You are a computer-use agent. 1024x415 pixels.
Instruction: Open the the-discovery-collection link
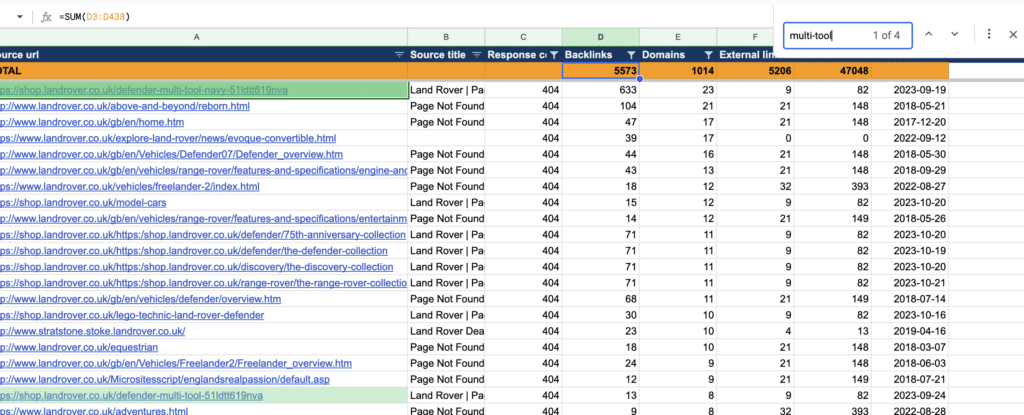pyautogui.click(x=197, y=267)
